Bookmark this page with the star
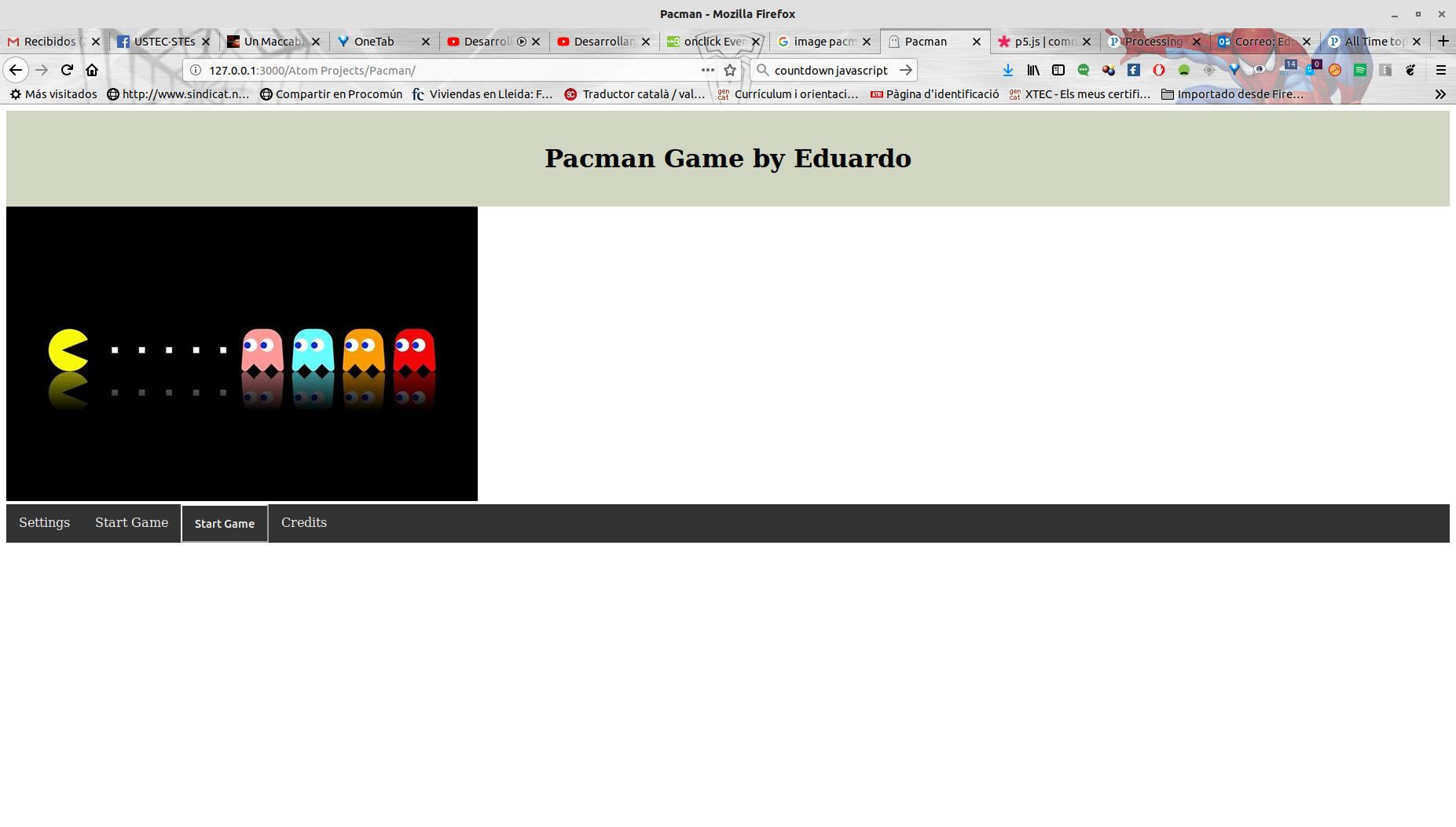This screenshot has width=1456, height=827. pos(730,70)
